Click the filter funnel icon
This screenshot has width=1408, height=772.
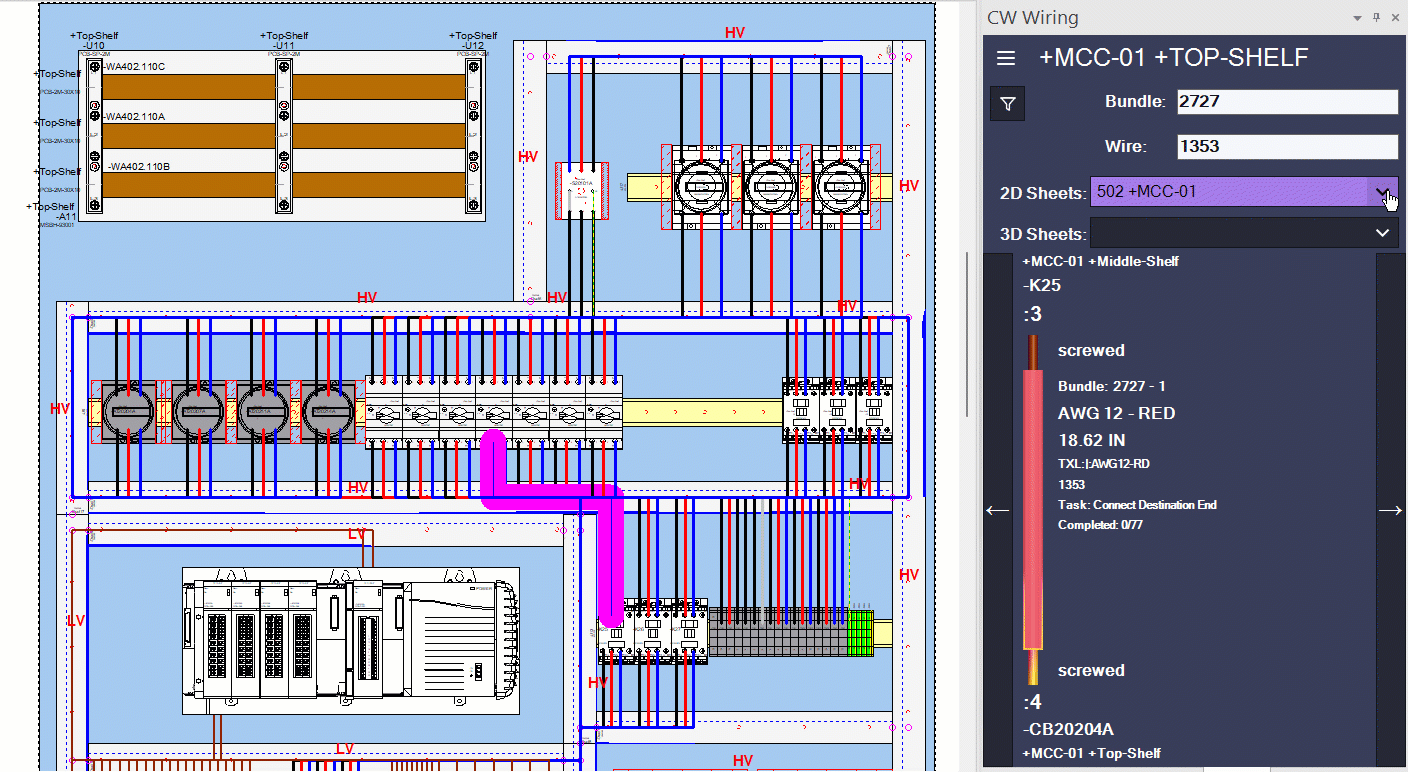point(1007,103)
